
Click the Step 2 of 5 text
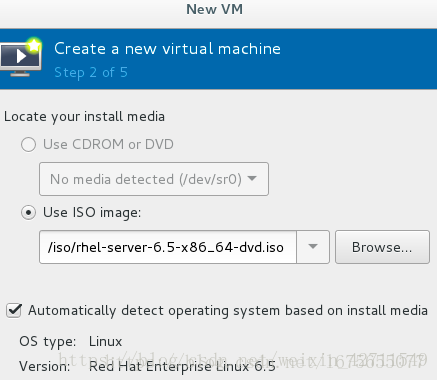[x=91, y=72]
